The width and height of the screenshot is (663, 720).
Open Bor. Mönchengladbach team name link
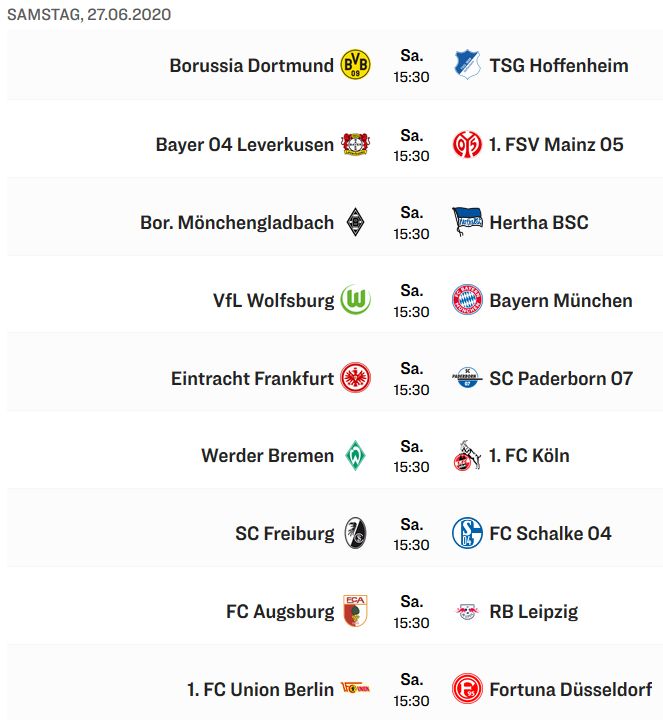click(237, 222)
